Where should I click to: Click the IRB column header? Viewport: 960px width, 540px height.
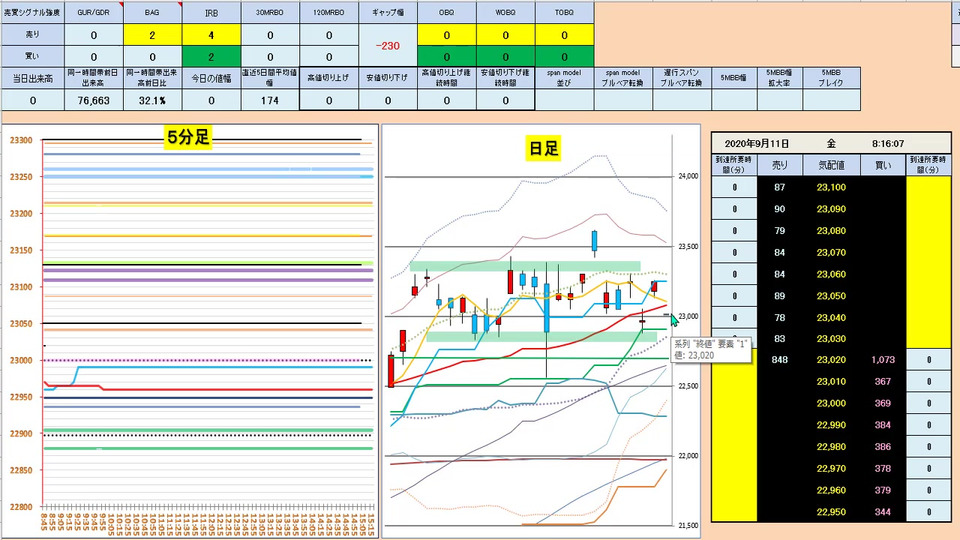pyautogui.click(x=211, y=12)
